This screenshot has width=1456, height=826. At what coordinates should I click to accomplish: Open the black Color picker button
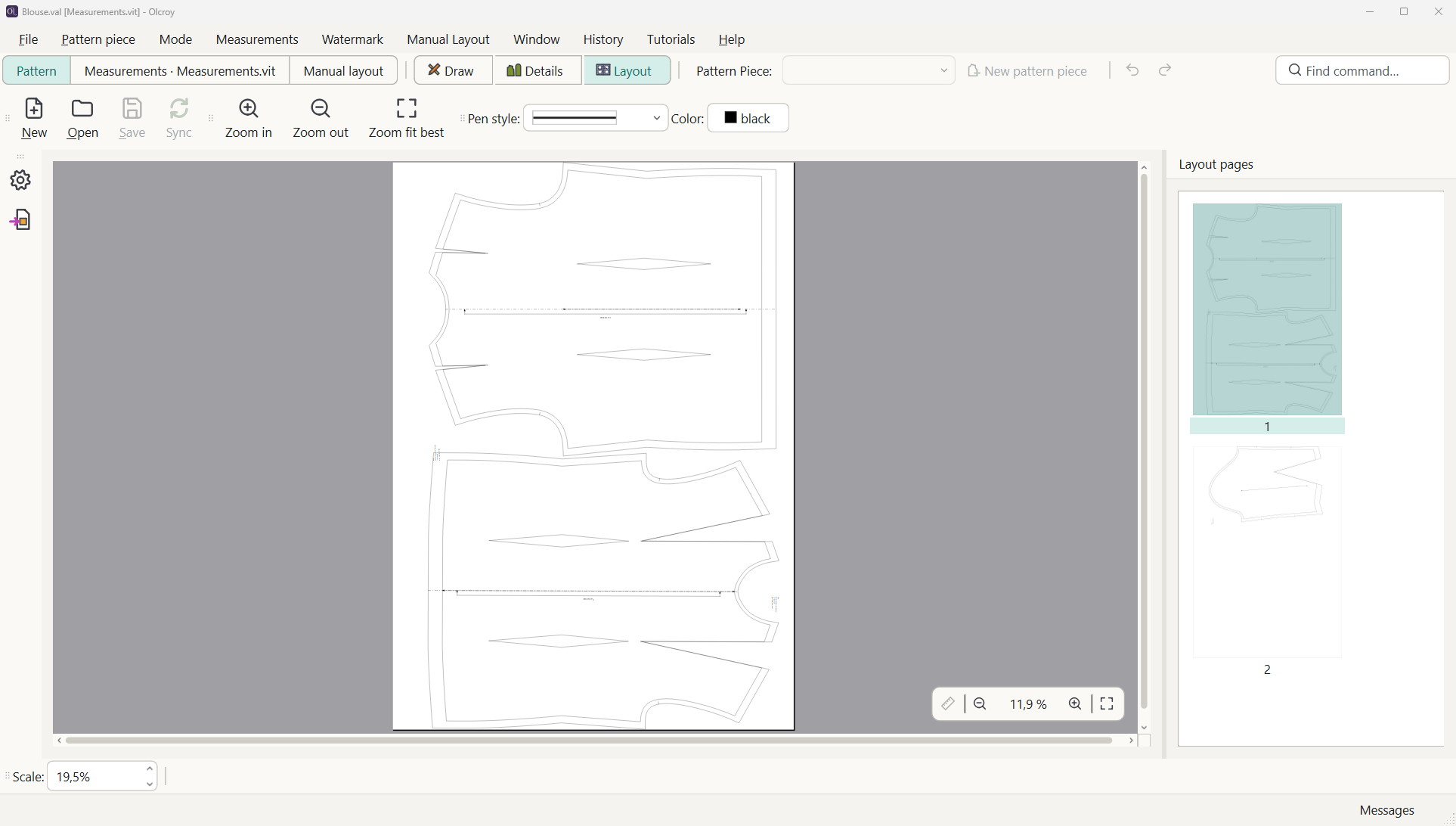point(748,118)
